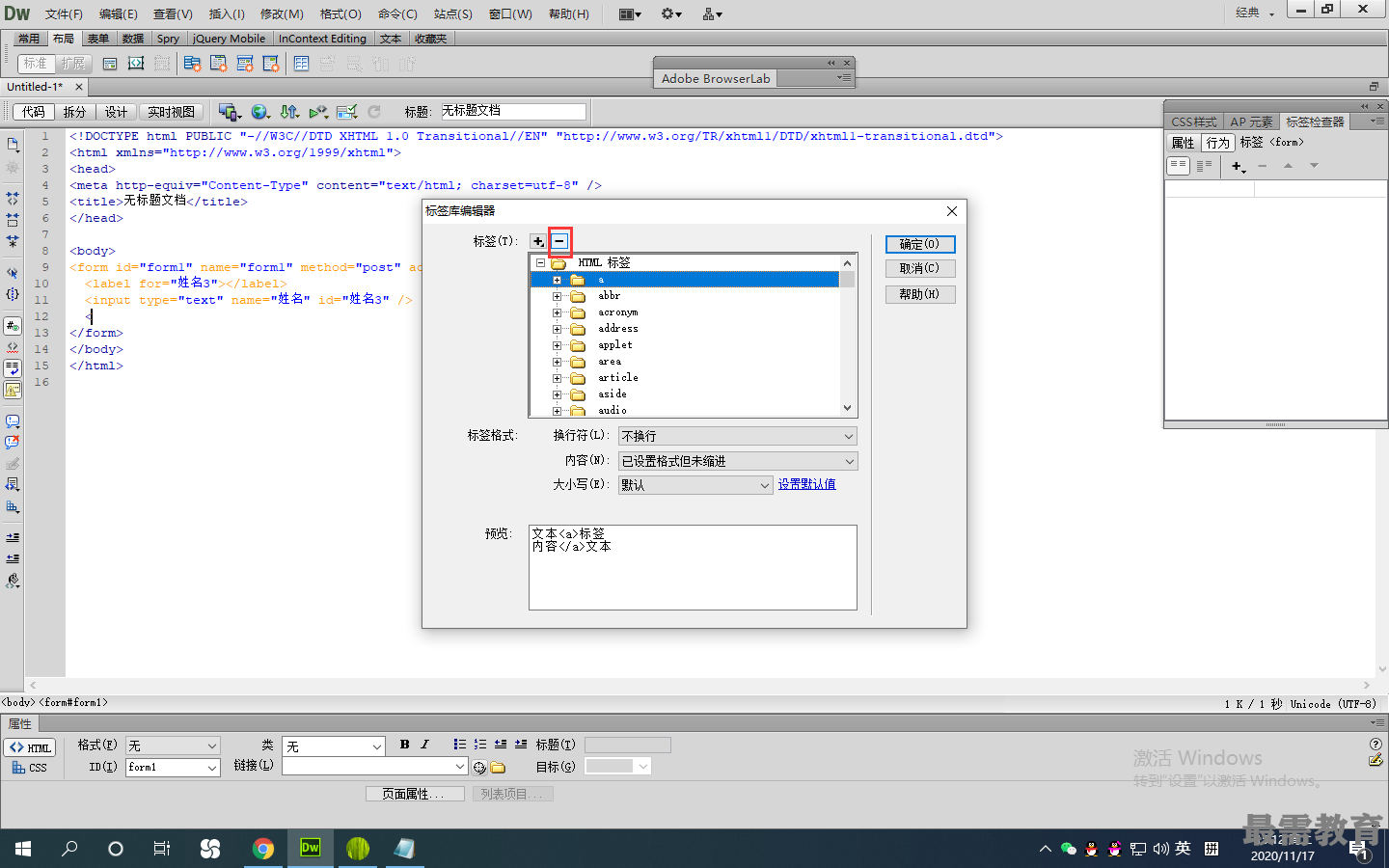Screen dimensions: 1389x868
Task: Click the Check Browser Compatibility icon
Action: tap(347, 112)
